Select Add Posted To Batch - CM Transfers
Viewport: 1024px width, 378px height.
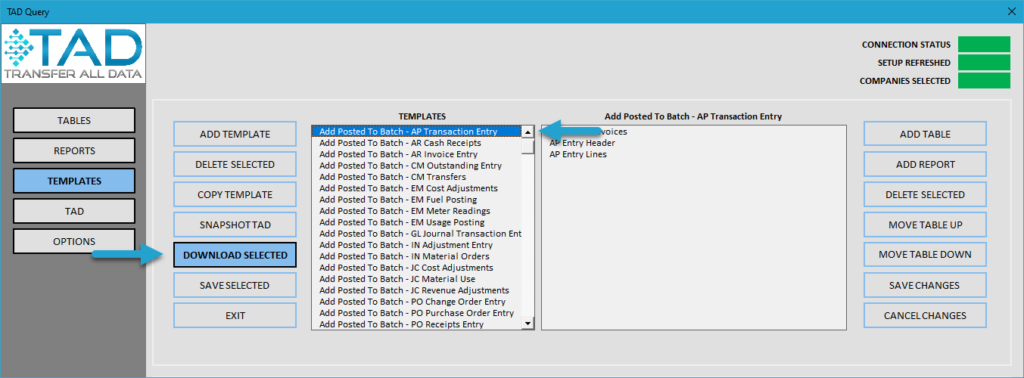tap(417, 176)
